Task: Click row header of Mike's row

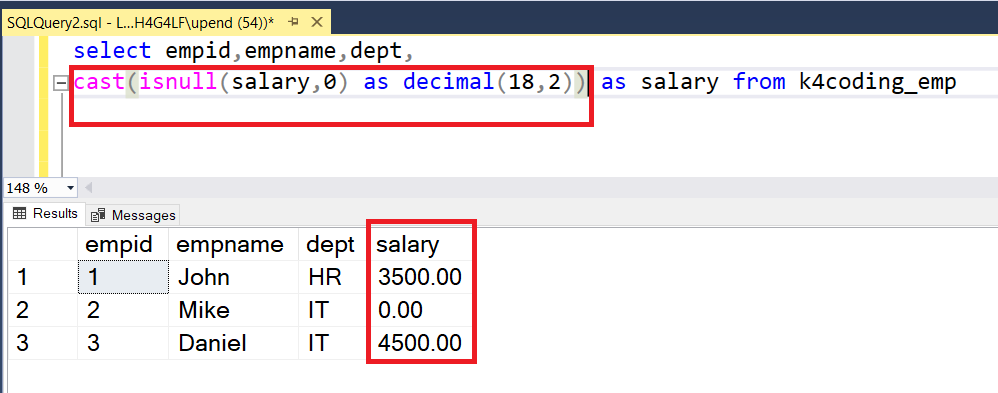Action: pos(42,310)
